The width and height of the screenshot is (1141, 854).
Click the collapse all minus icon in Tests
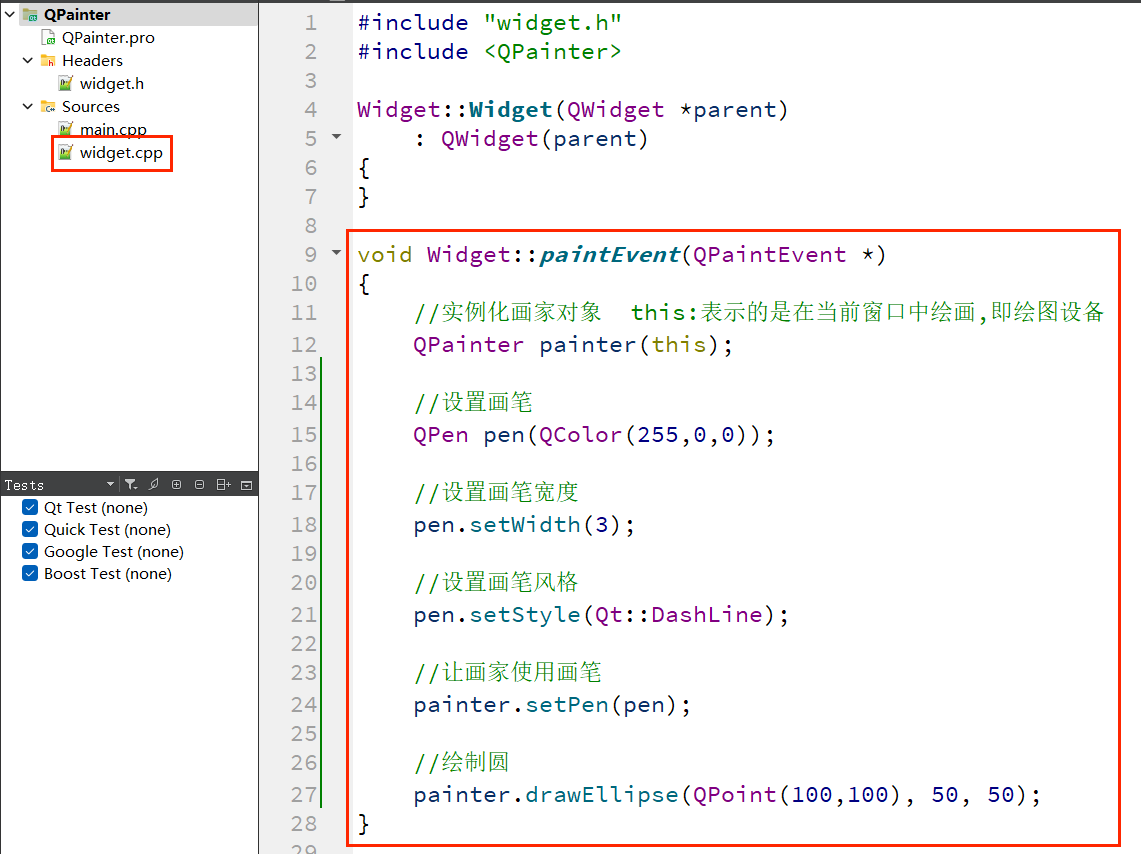point(199,484)
